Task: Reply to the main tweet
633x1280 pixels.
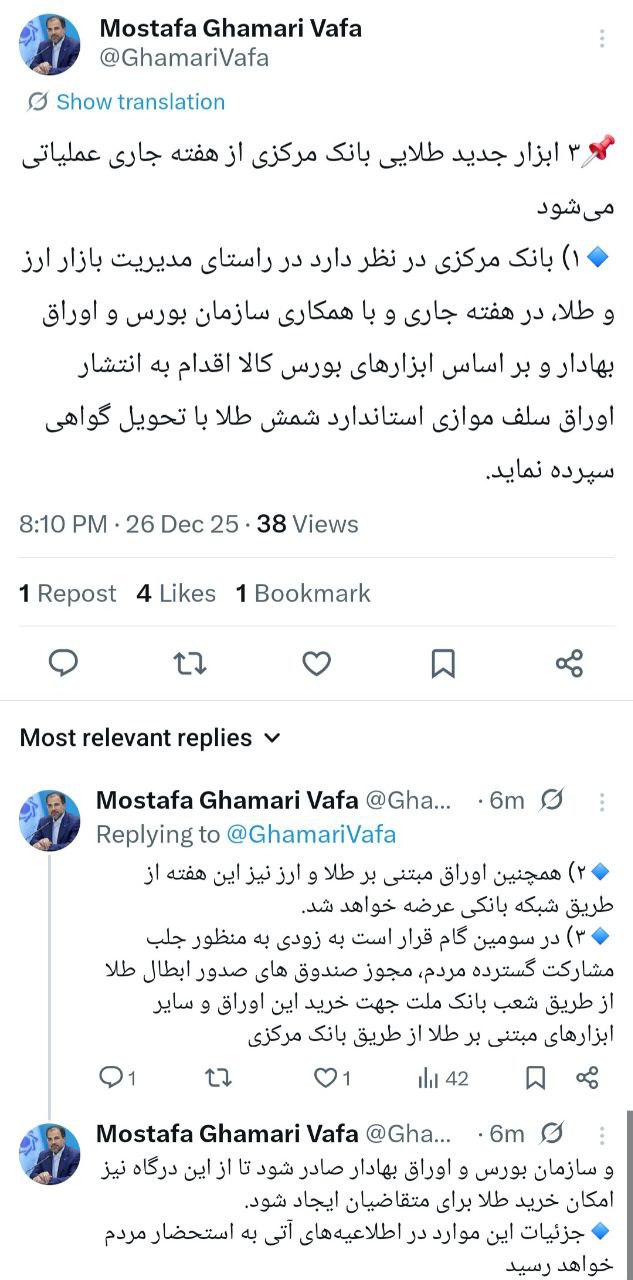Action: (x=63, y=663)
